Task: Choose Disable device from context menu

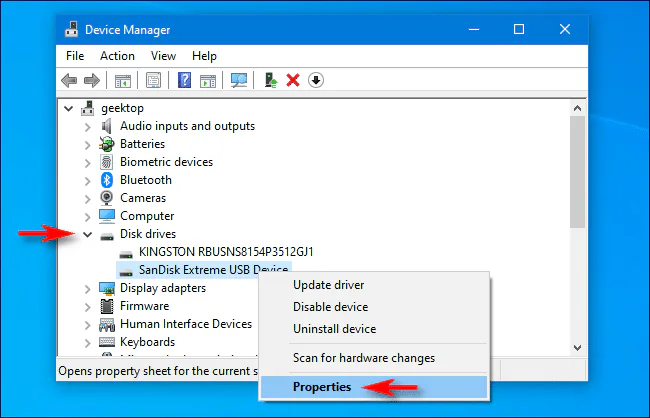Action: tap(374, 307)
